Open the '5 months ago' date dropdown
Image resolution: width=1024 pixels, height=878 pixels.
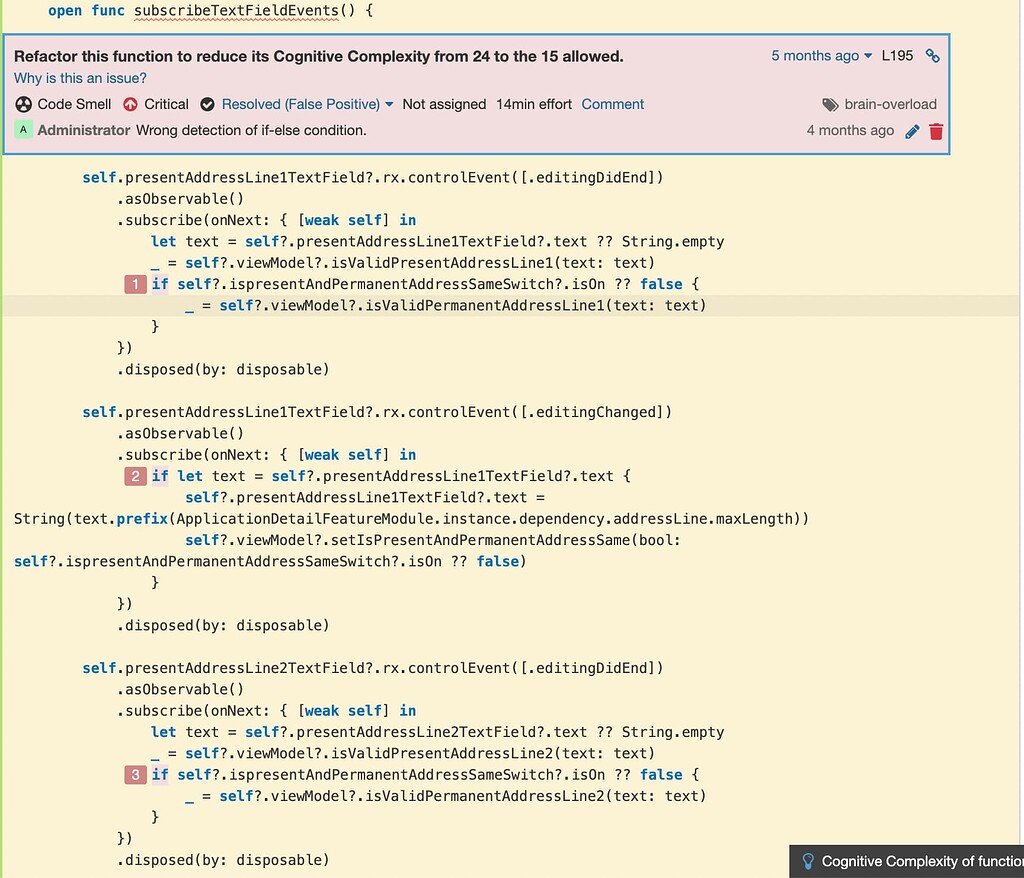[x=818, y=57]
